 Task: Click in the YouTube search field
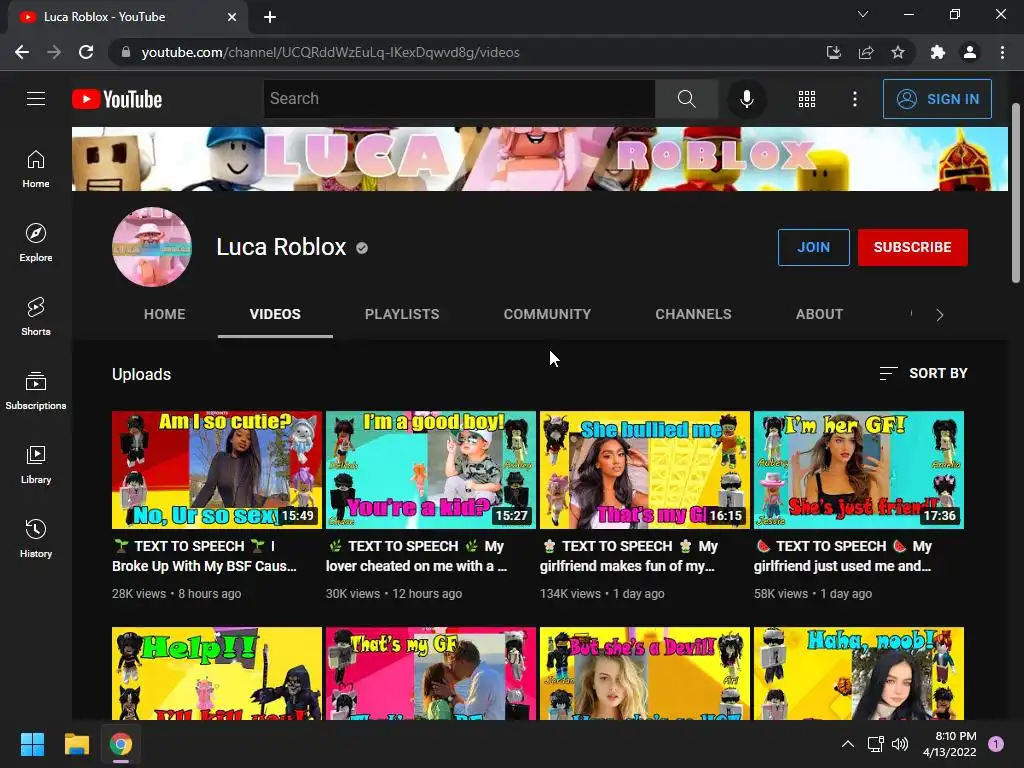(x=459, y=99)
